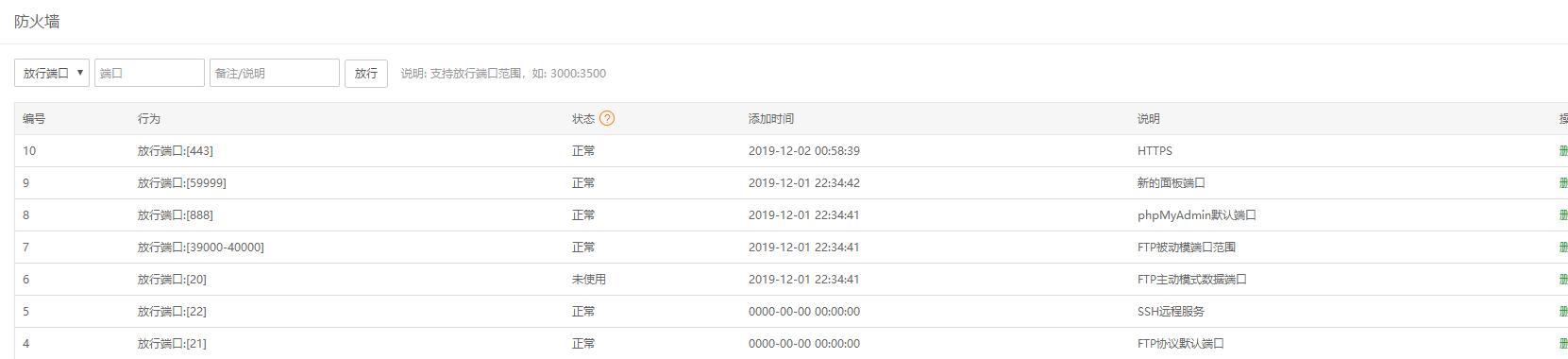
Task: Click the 端口 port input field
Action: tap(149, 73)
